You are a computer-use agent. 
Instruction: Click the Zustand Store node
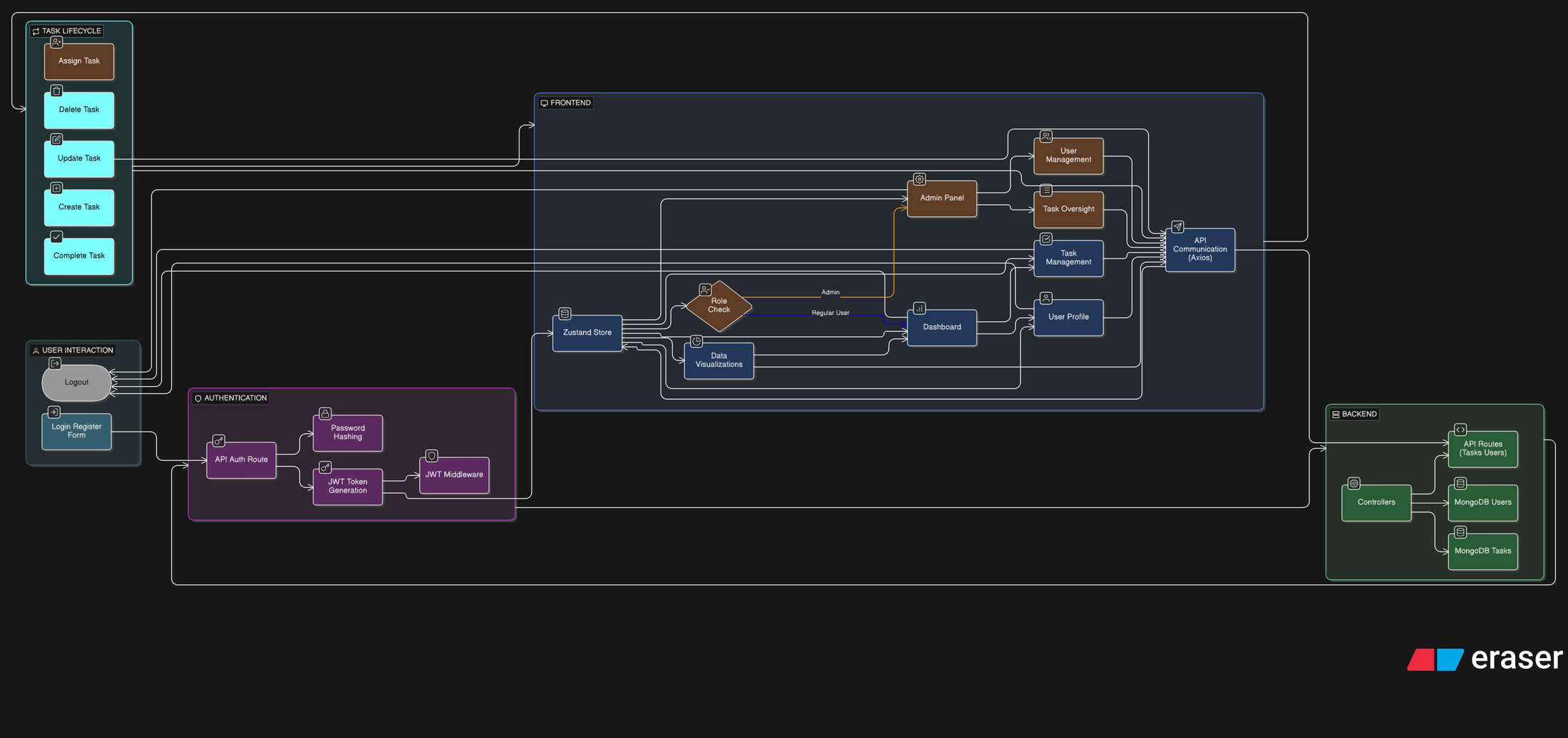(x=587, y=333)
